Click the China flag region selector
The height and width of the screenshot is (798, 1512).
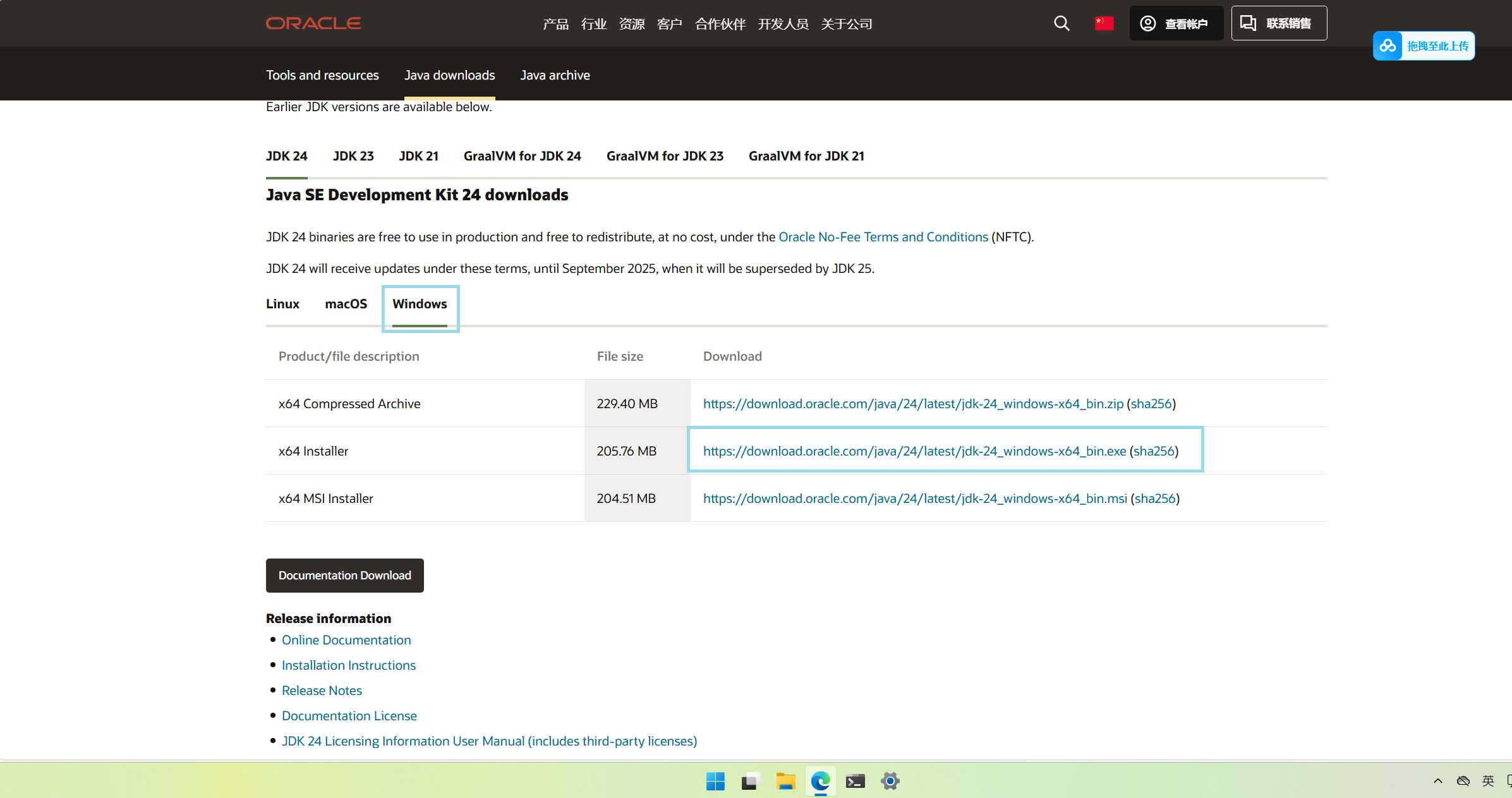click(x=1104, y=23)
